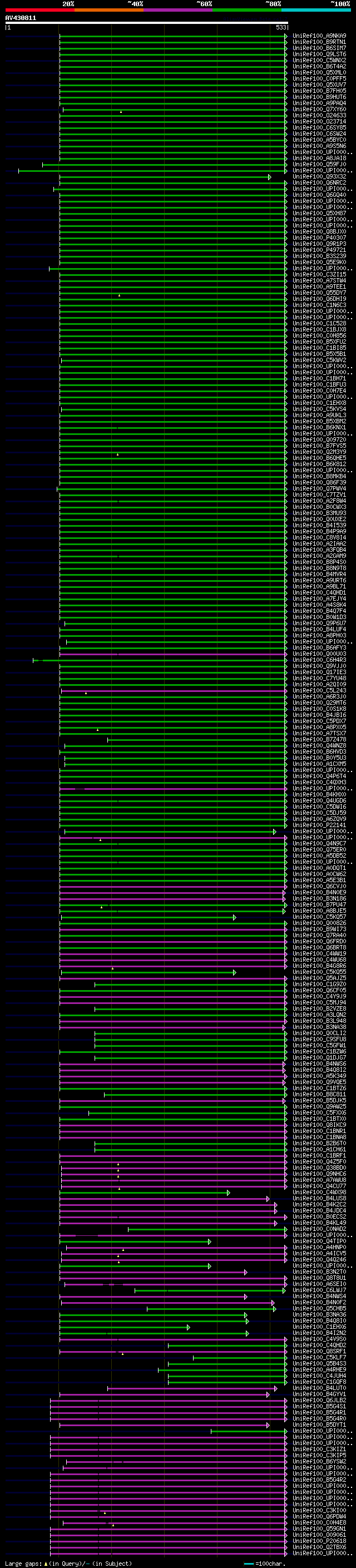Select the UniRef100_C5KQ57 label
This screenshot has width=356, height=1568.
tap(319, 917)
